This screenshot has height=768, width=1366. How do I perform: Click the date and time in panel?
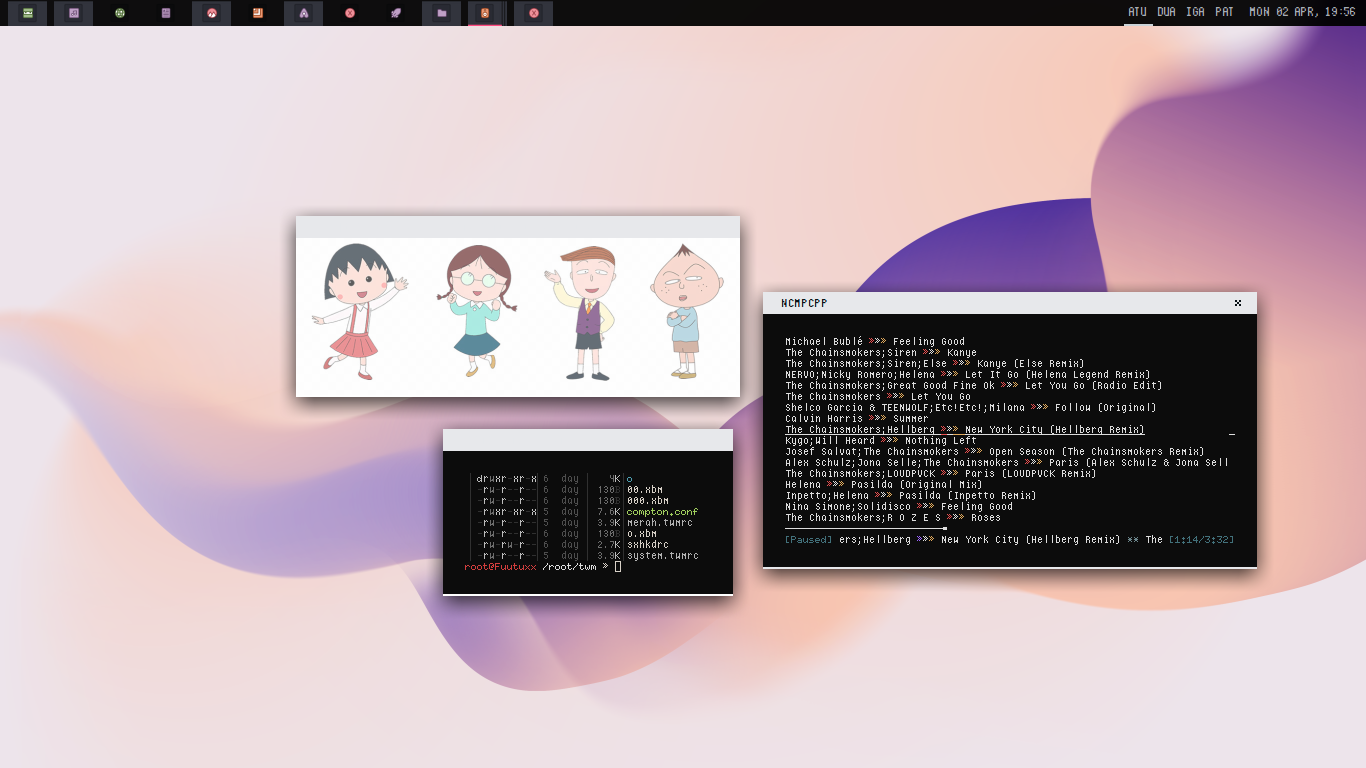(x=1303, y=12)
